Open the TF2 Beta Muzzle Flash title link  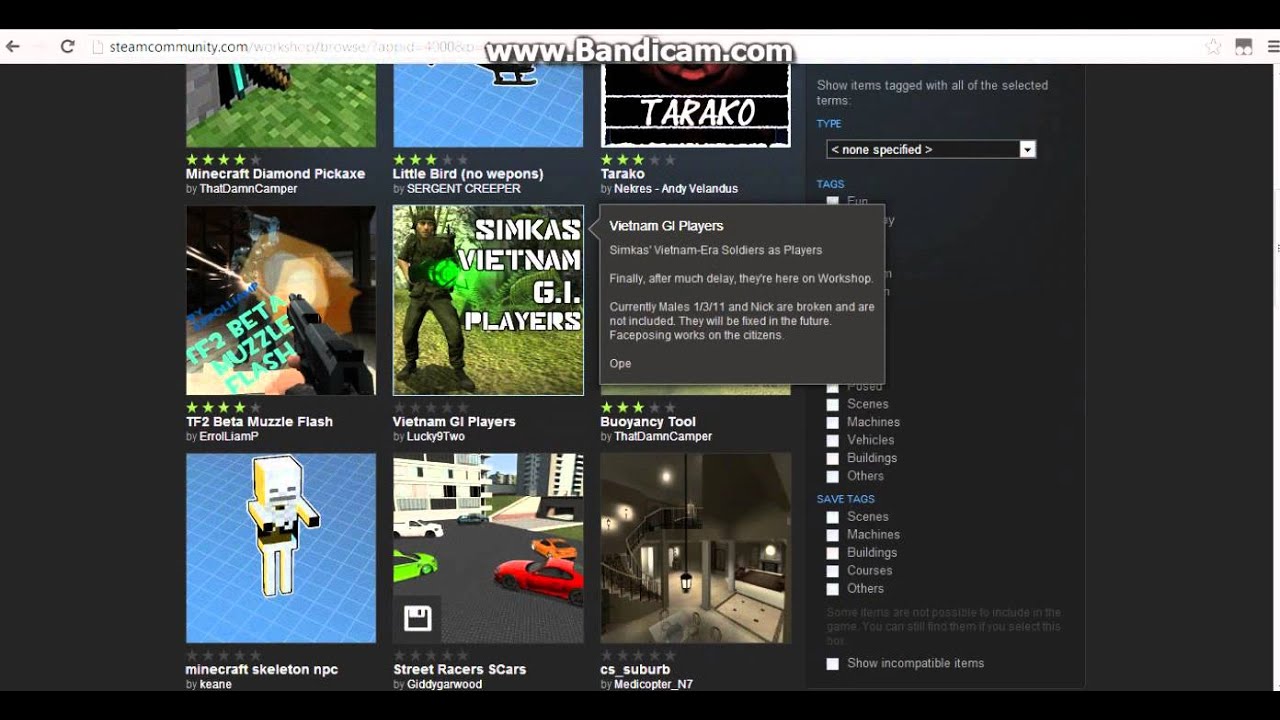tap(259, 422)
